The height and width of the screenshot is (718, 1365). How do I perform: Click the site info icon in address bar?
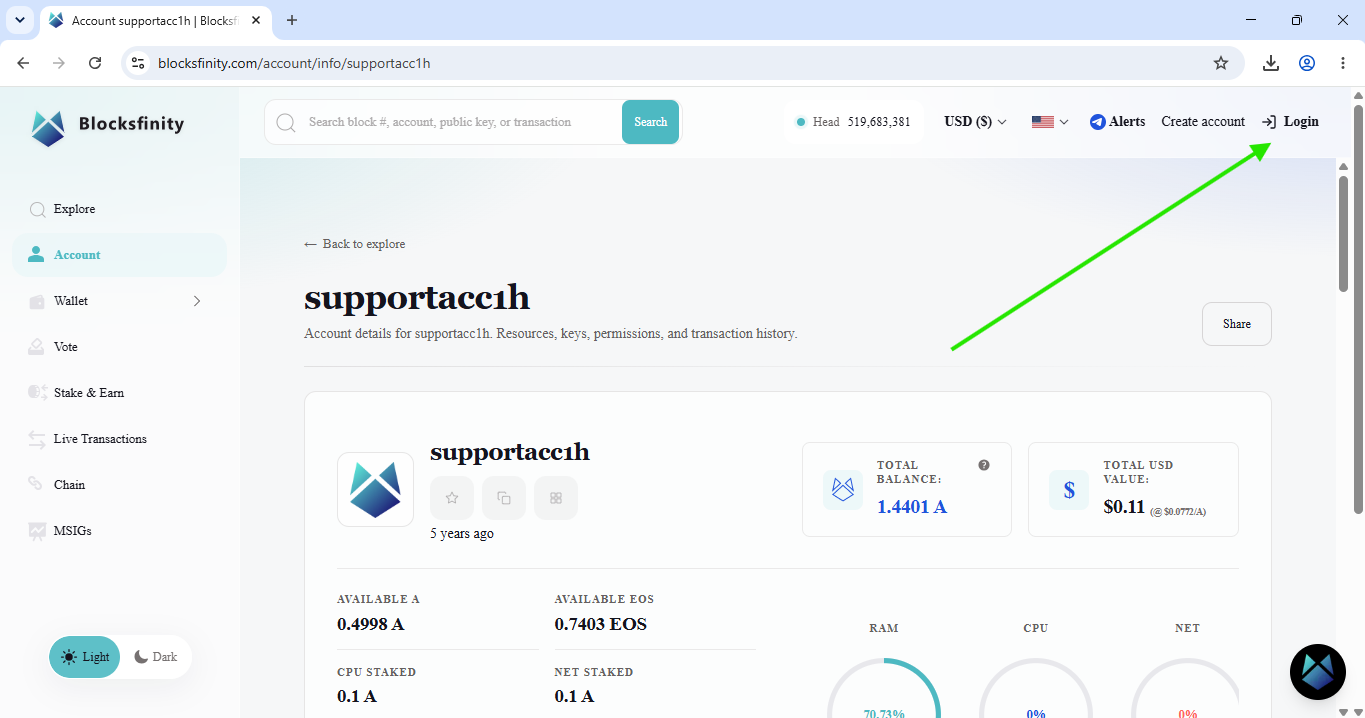[x=139, y=63]
